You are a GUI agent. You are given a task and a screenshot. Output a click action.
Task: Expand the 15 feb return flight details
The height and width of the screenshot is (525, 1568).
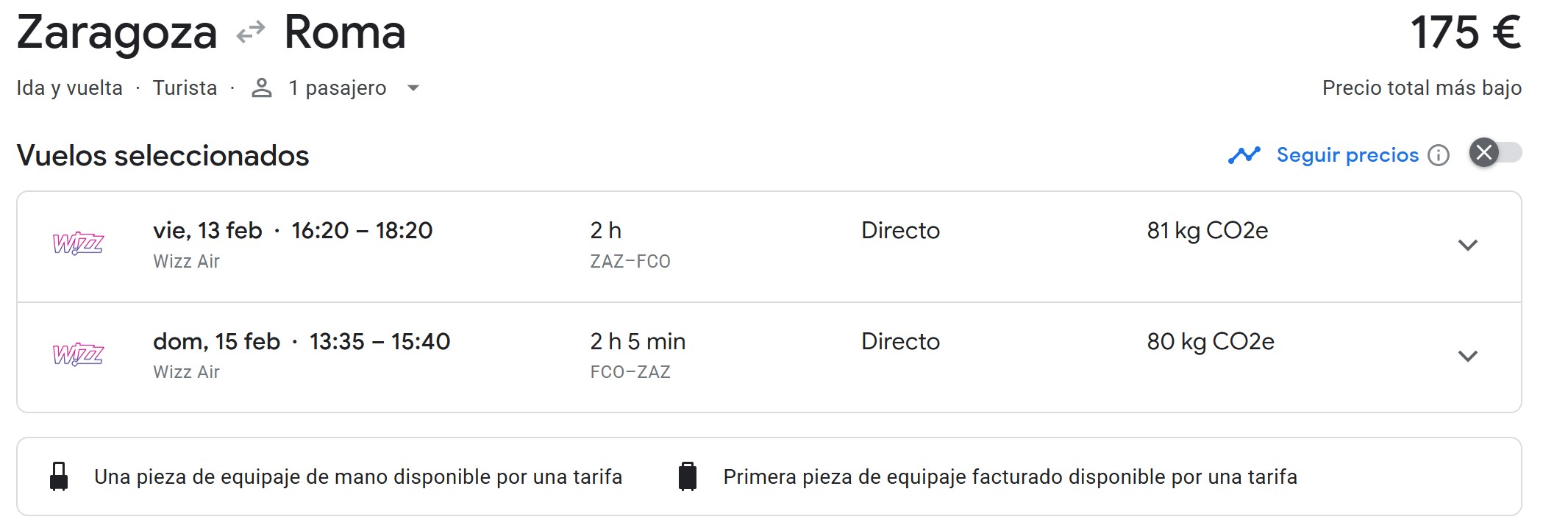[1467, 357]
